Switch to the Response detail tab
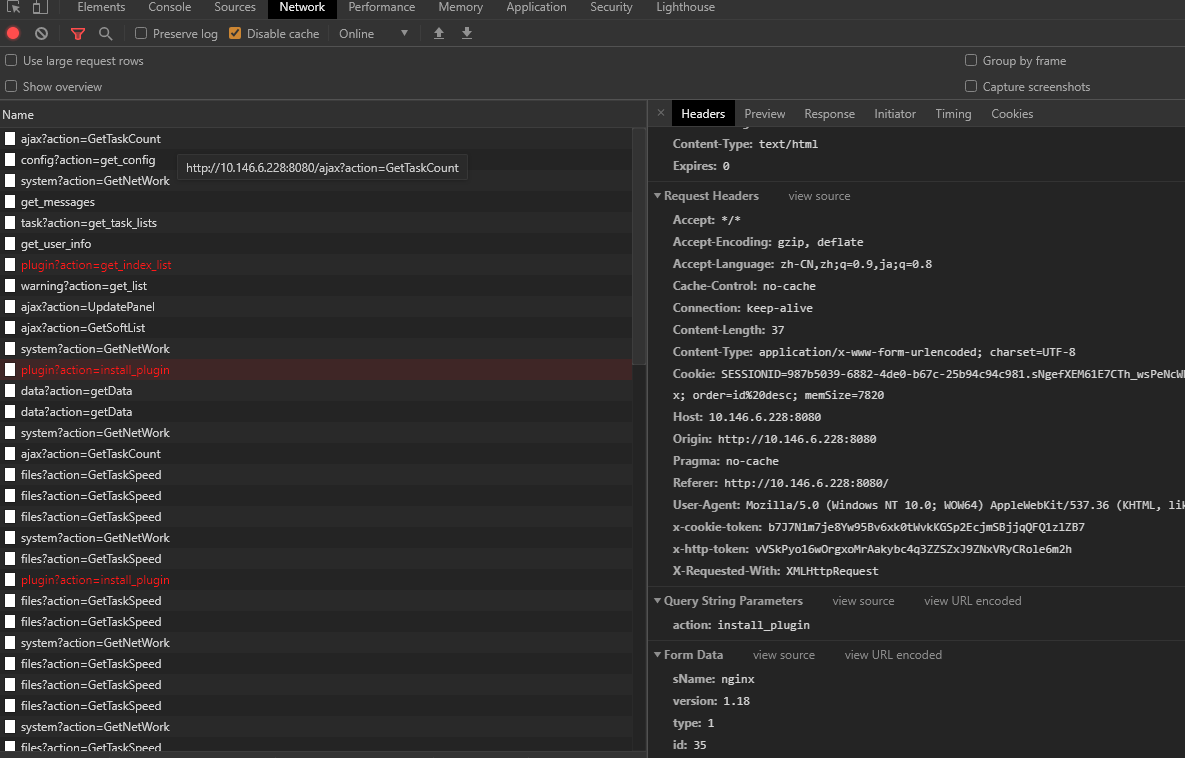 [829, 113]
